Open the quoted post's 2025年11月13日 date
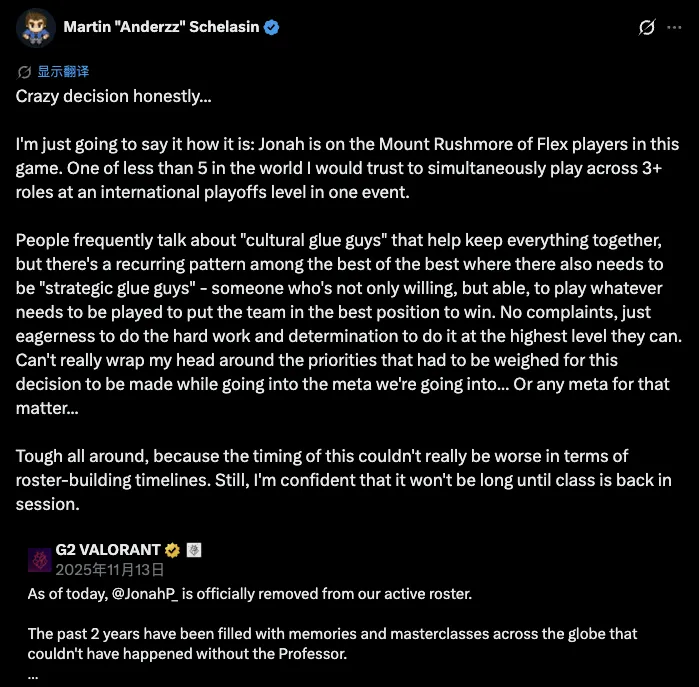This screenshot has height=687, width=699. [x=110, y=568]
